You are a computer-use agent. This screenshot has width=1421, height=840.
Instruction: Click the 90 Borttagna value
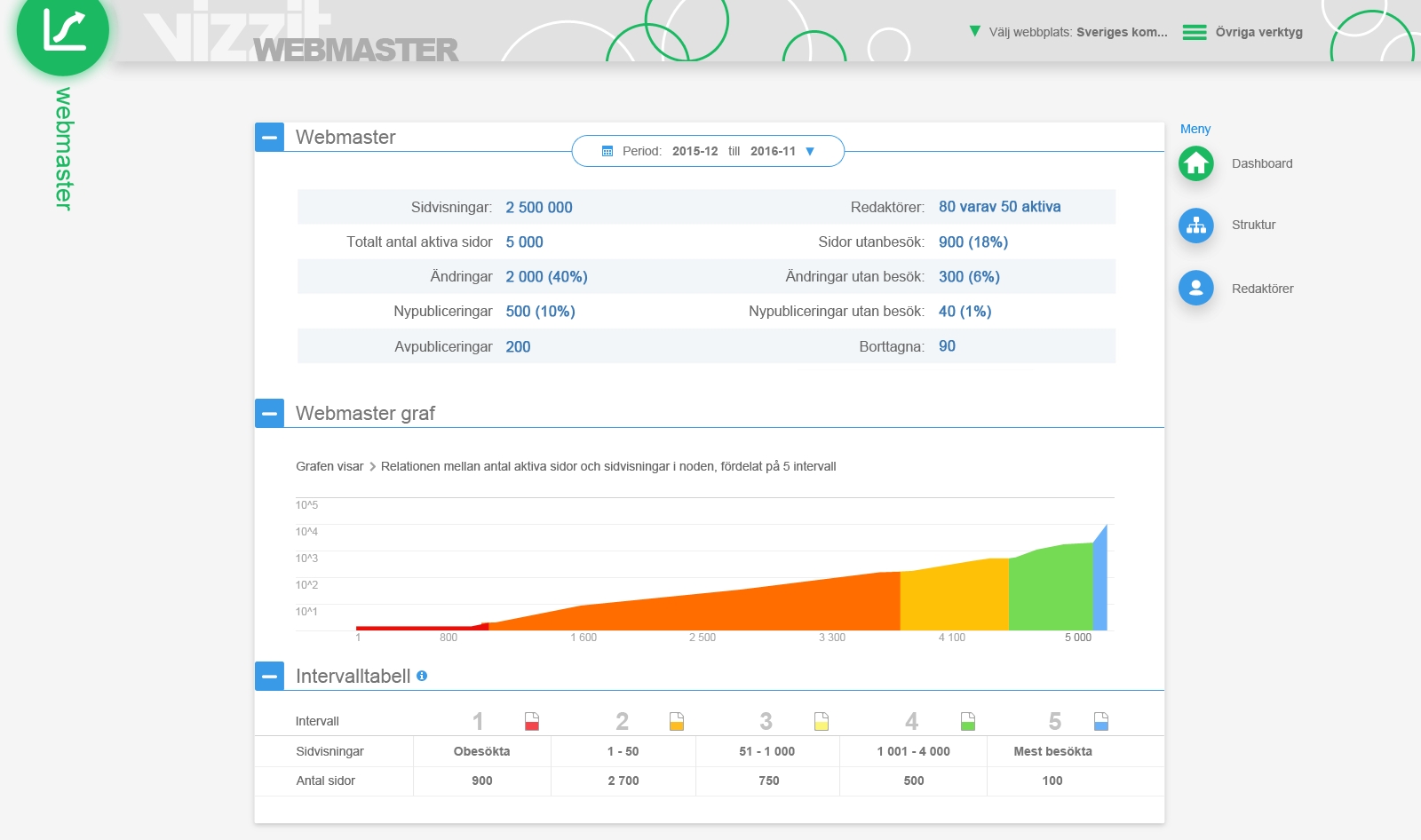(947, 345)
